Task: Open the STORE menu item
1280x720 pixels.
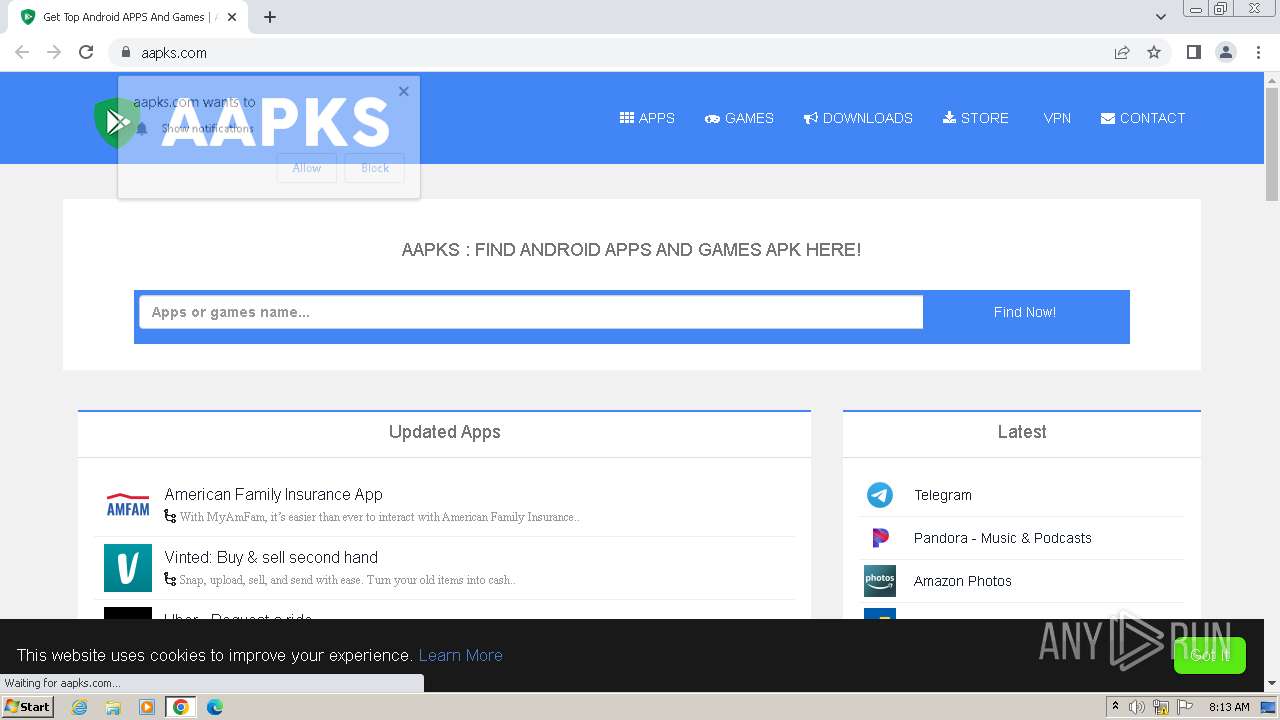Action: (x=976, y=118)
